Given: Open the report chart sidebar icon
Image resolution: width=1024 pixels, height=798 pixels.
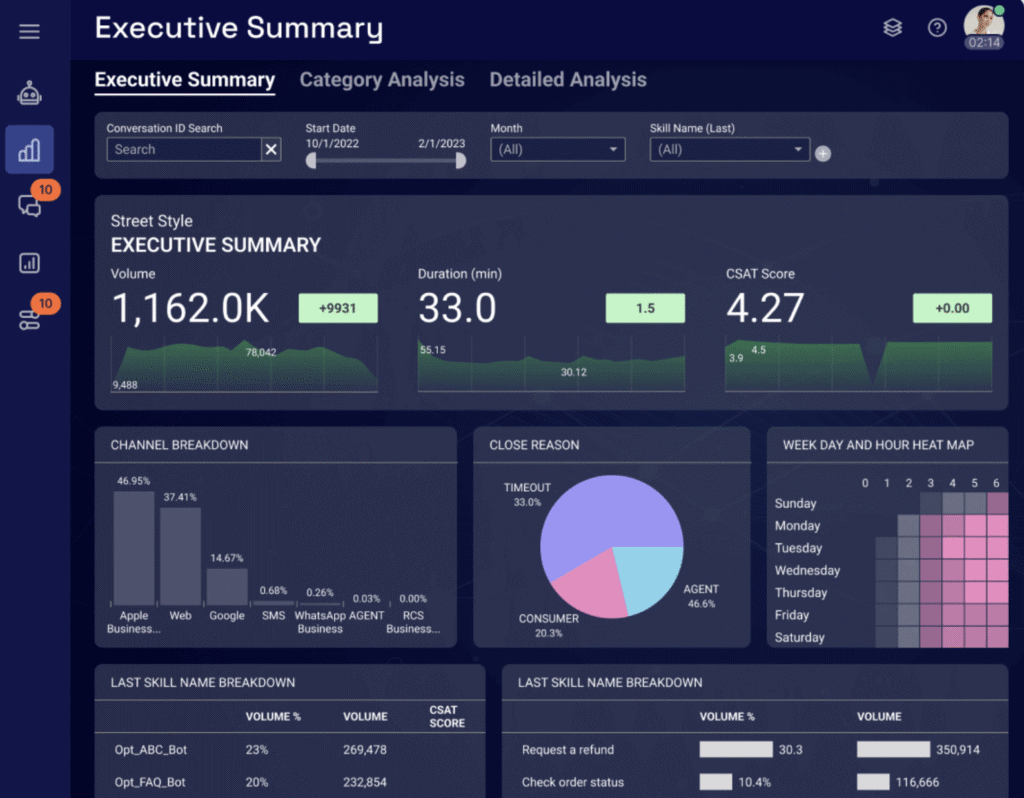Looking at the screenshot, I should coord(29,263).
